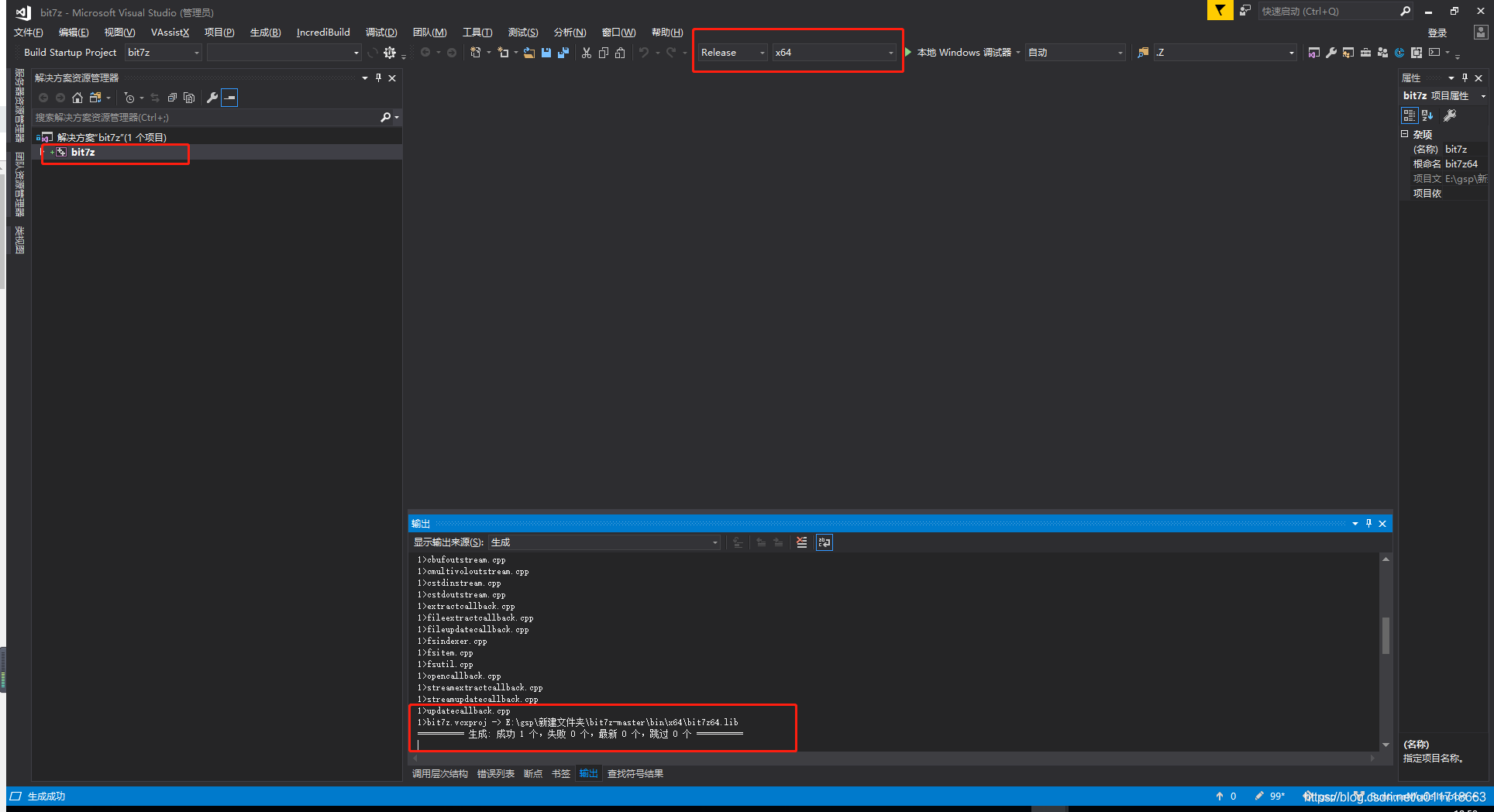Click the Find in Files icon
Viewport: 1494px width, 812px height.
pyautogui.click(x=1143, y=53)
